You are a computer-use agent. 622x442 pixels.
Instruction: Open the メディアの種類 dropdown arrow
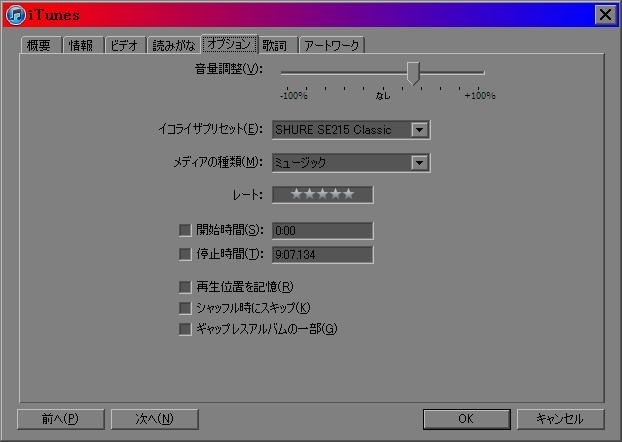coord(419,163)
